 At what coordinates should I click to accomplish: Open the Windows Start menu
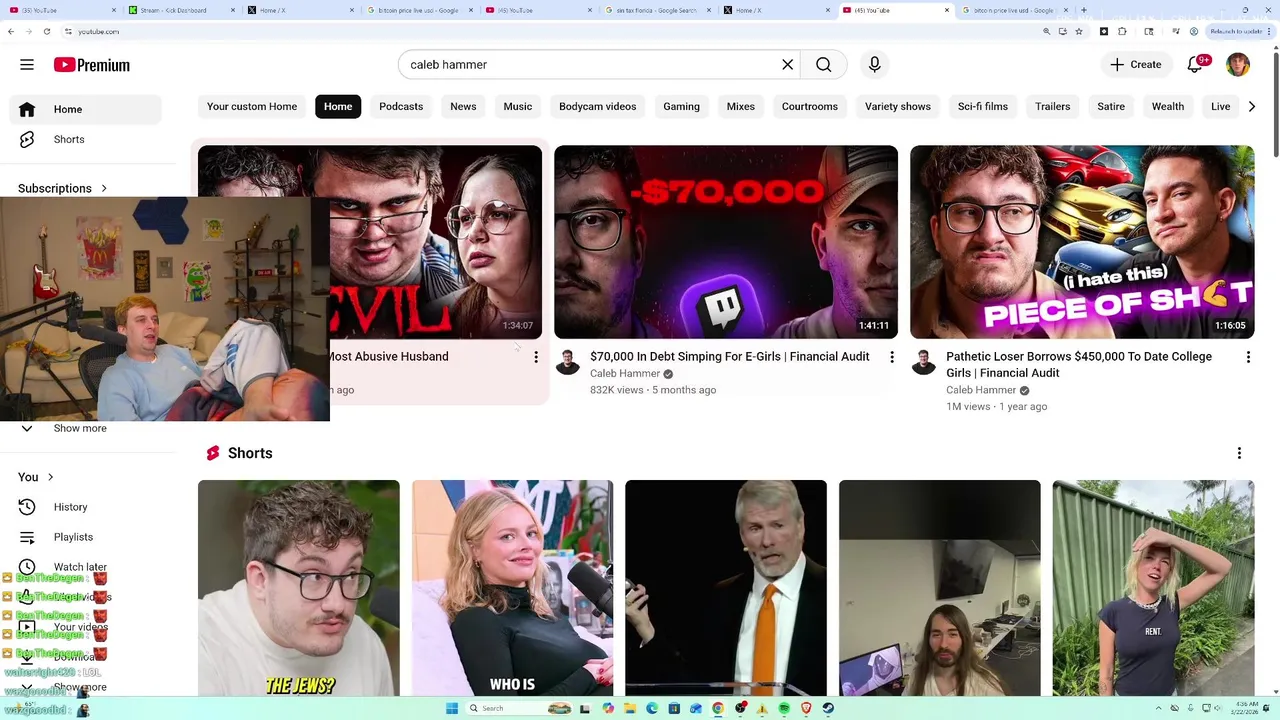pyautogui.click(x=452, y=708)
